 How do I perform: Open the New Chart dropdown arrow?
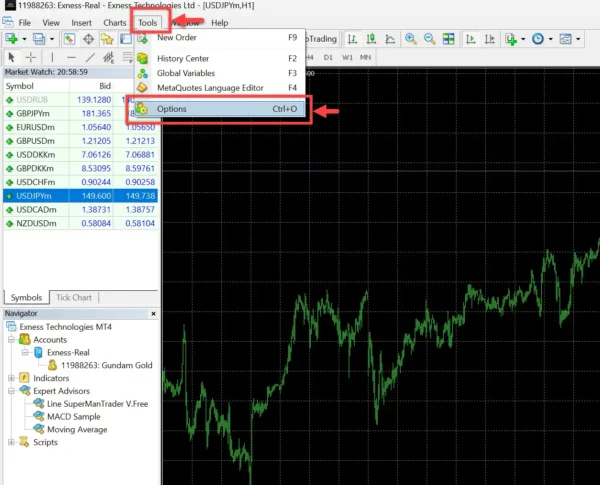(x=24, y=39)
